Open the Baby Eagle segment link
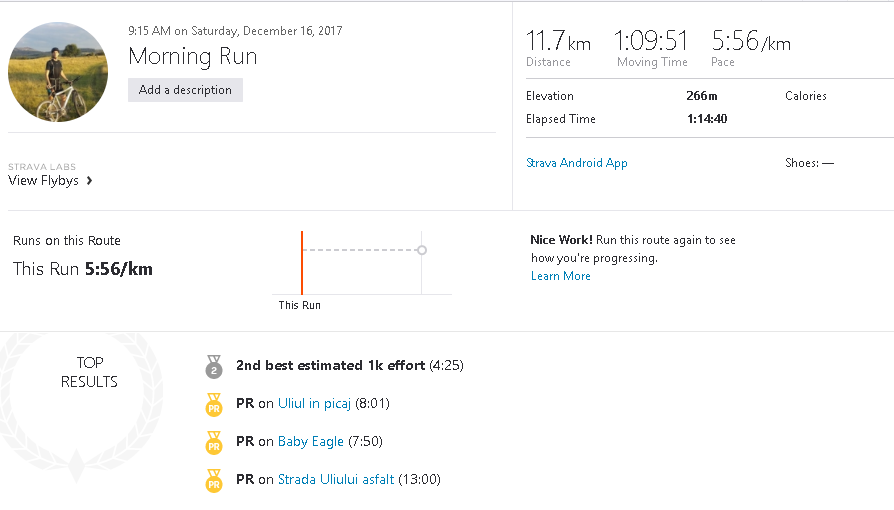This screenshot has height=510, width=894. click(311, 442)
